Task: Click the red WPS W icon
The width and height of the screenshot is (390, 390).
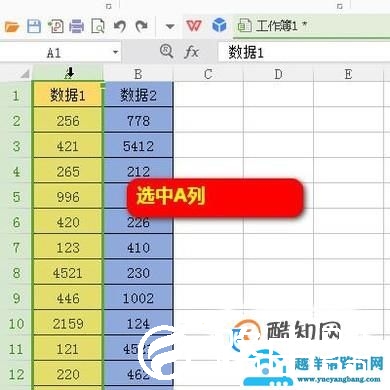Action: (194, 26)
